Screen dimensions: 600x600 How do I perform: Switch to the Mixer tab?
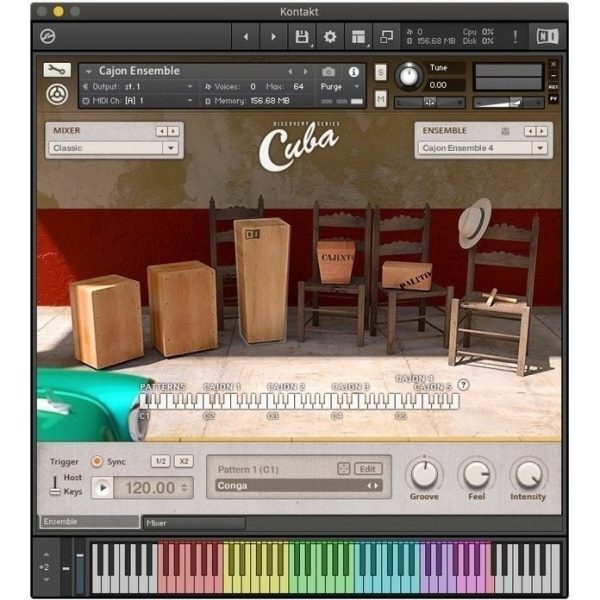tap(194, 523)
